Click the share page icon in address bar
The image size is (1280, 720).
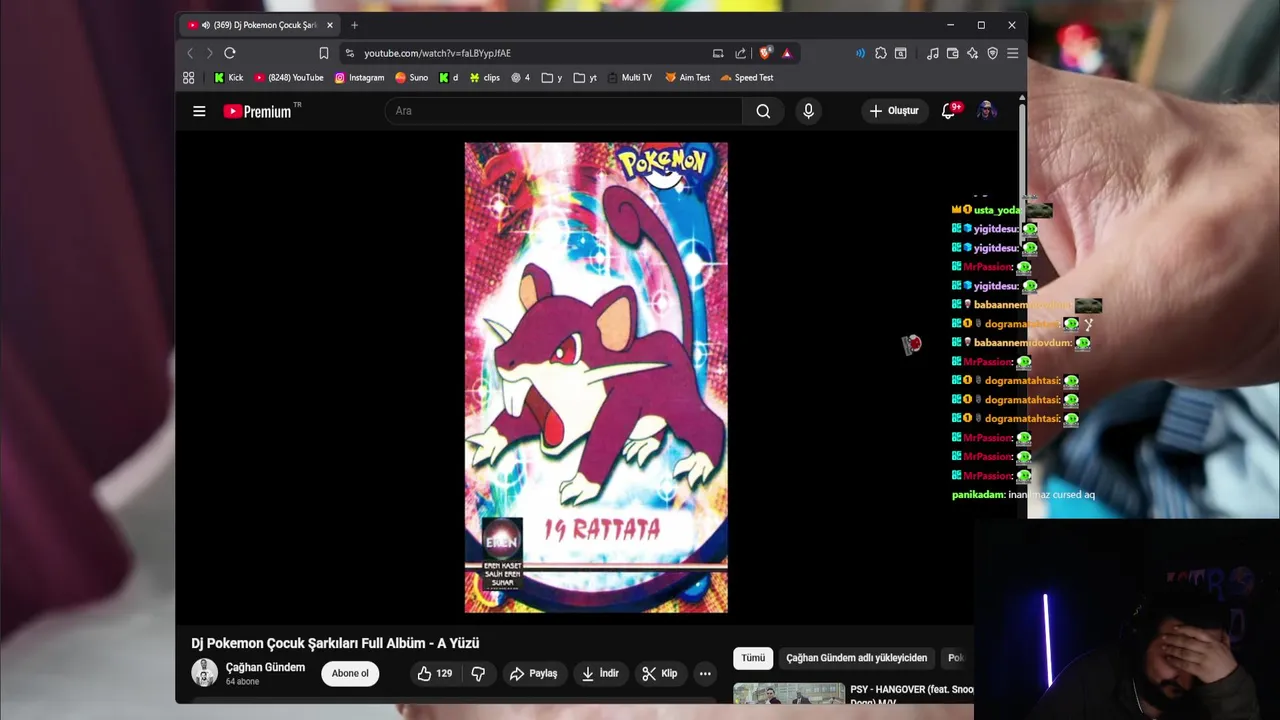pos(740,53)
